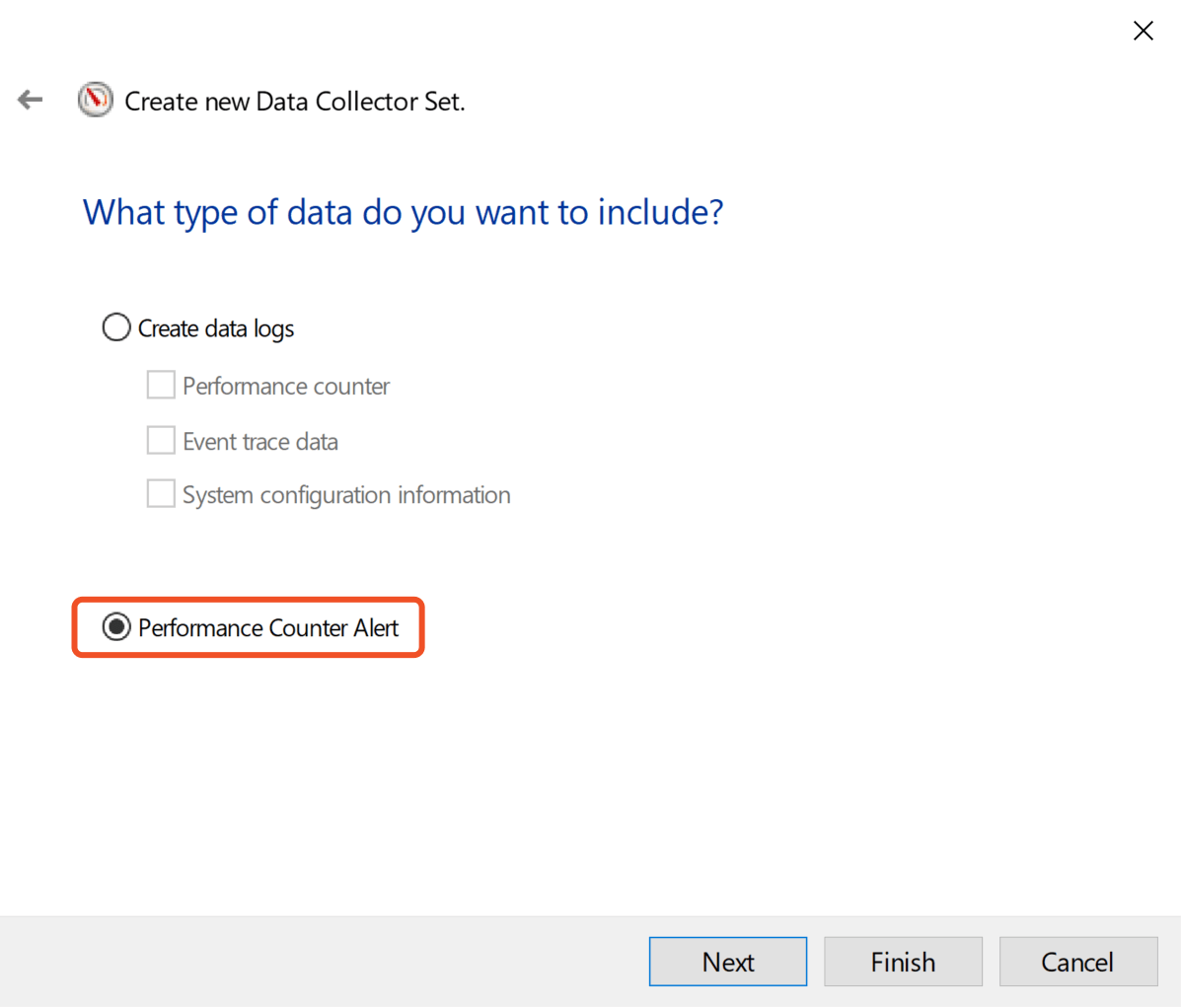
Task: Click the orange outline around Performance Counter Alert
Action: pos(248,600)
